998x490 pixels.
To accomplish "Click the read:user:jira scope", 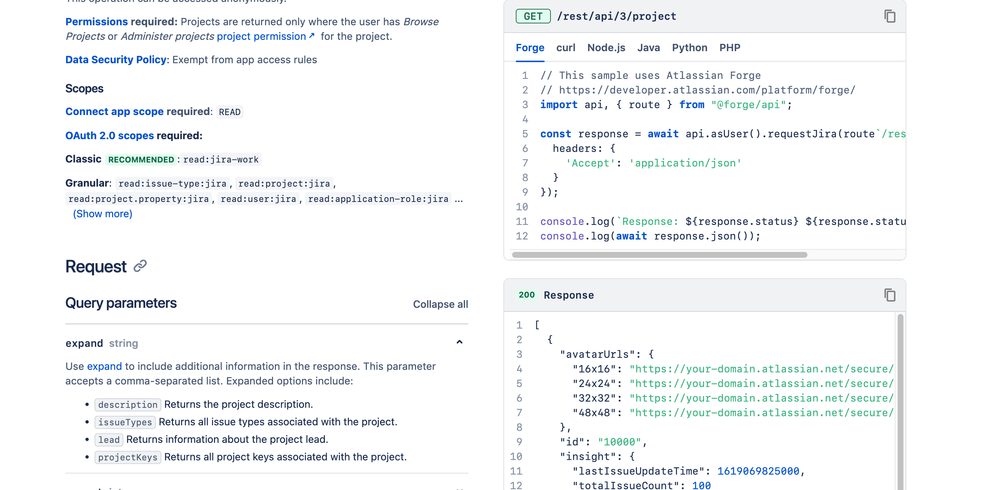I will point(258,199).
